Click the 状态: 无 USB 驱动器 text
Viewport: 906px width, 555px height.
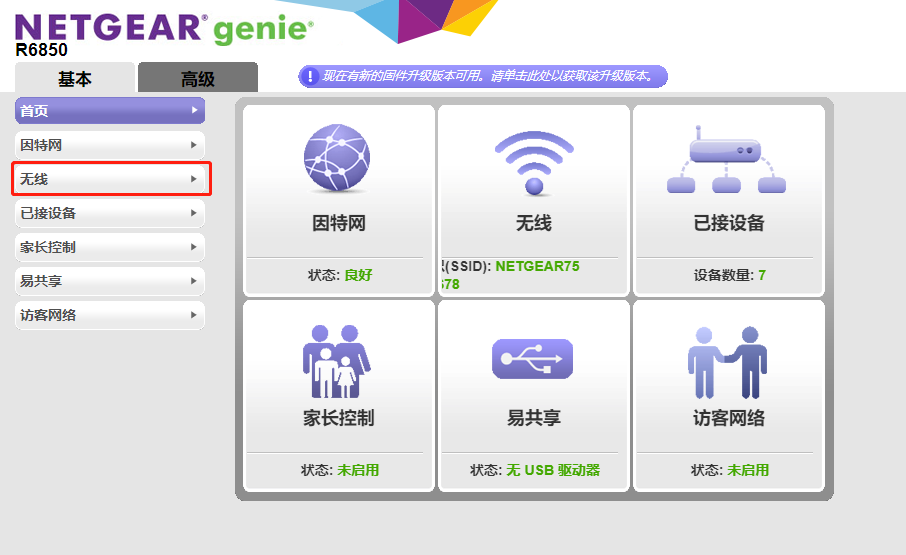pyautogui.click(x=535, y=470)
